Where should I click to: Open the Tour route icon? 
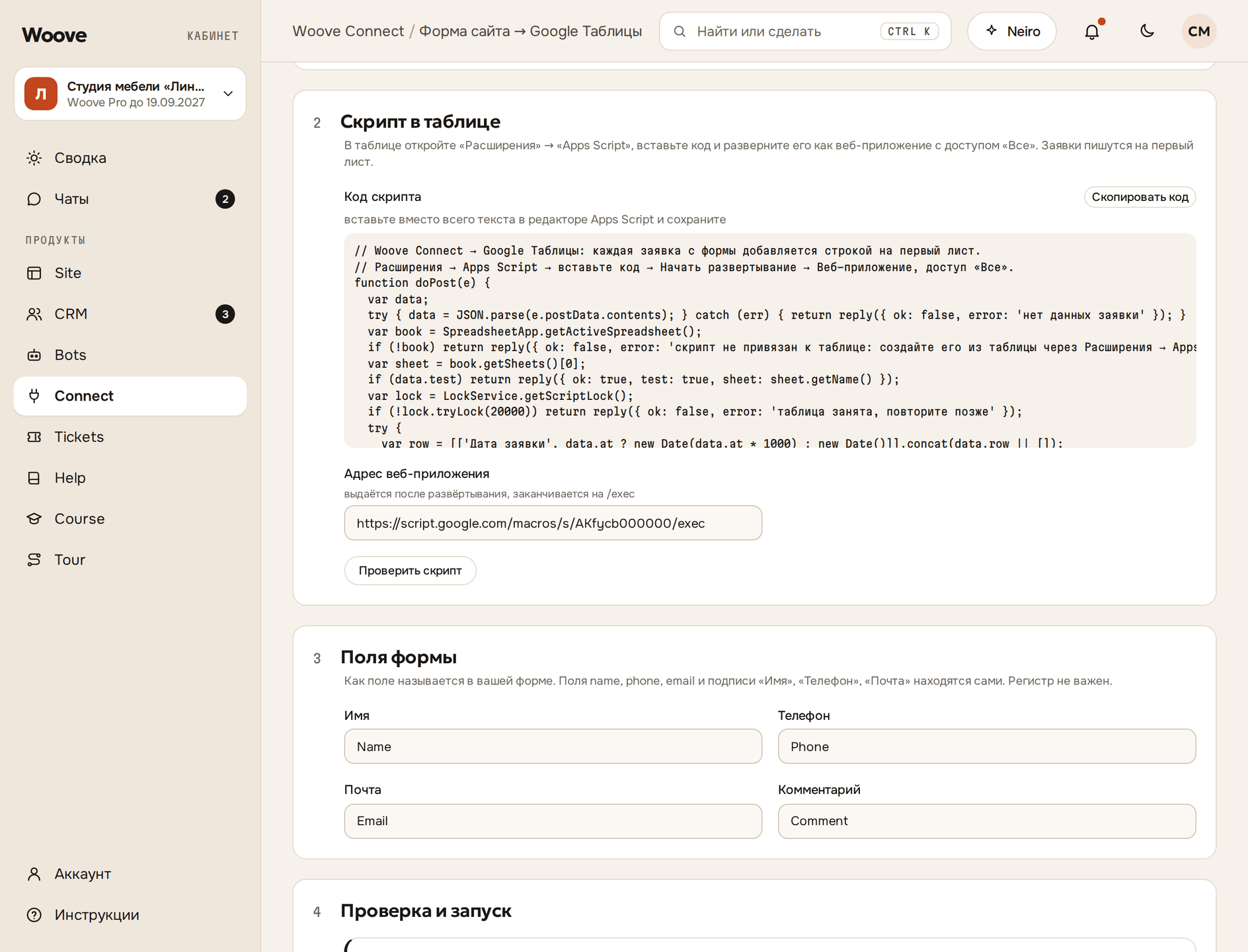pyautogui.click(x=34, y=560)
